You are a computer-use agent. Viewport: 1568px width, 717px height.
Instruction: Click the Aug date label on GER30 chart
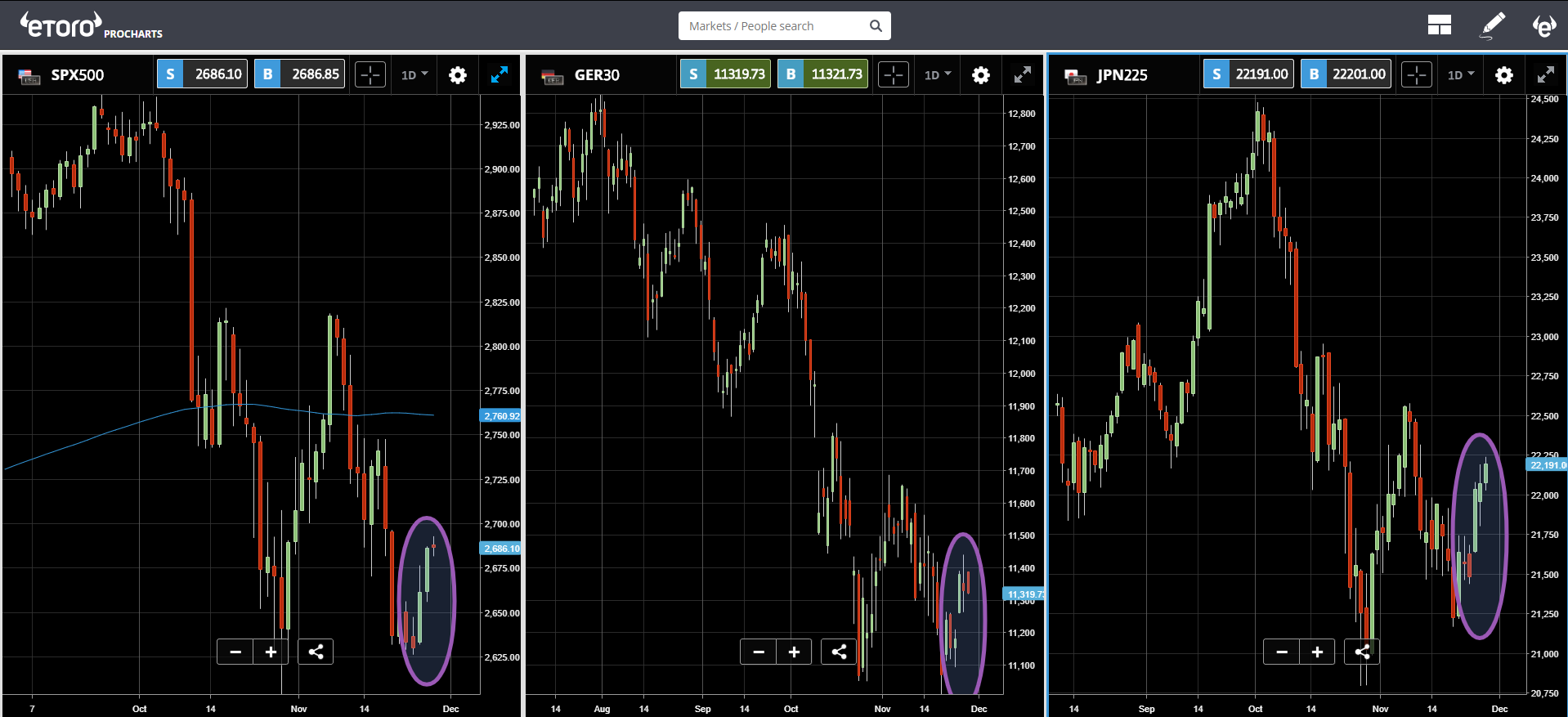(x=602, y=709)
